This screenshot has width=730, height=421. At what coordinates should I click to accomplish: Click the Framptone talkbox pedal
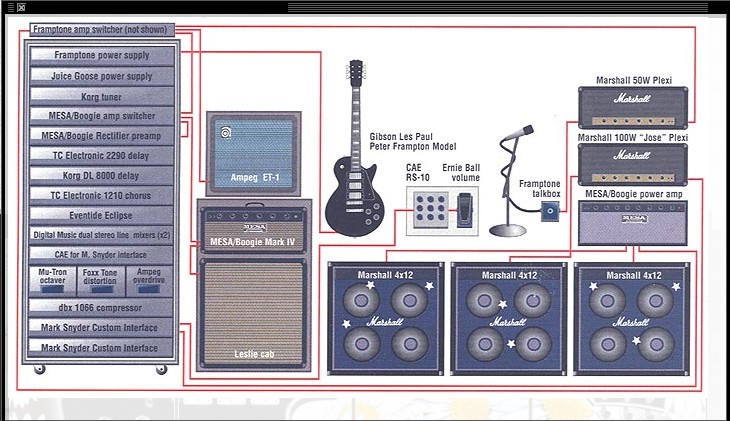tap(550, 211)
